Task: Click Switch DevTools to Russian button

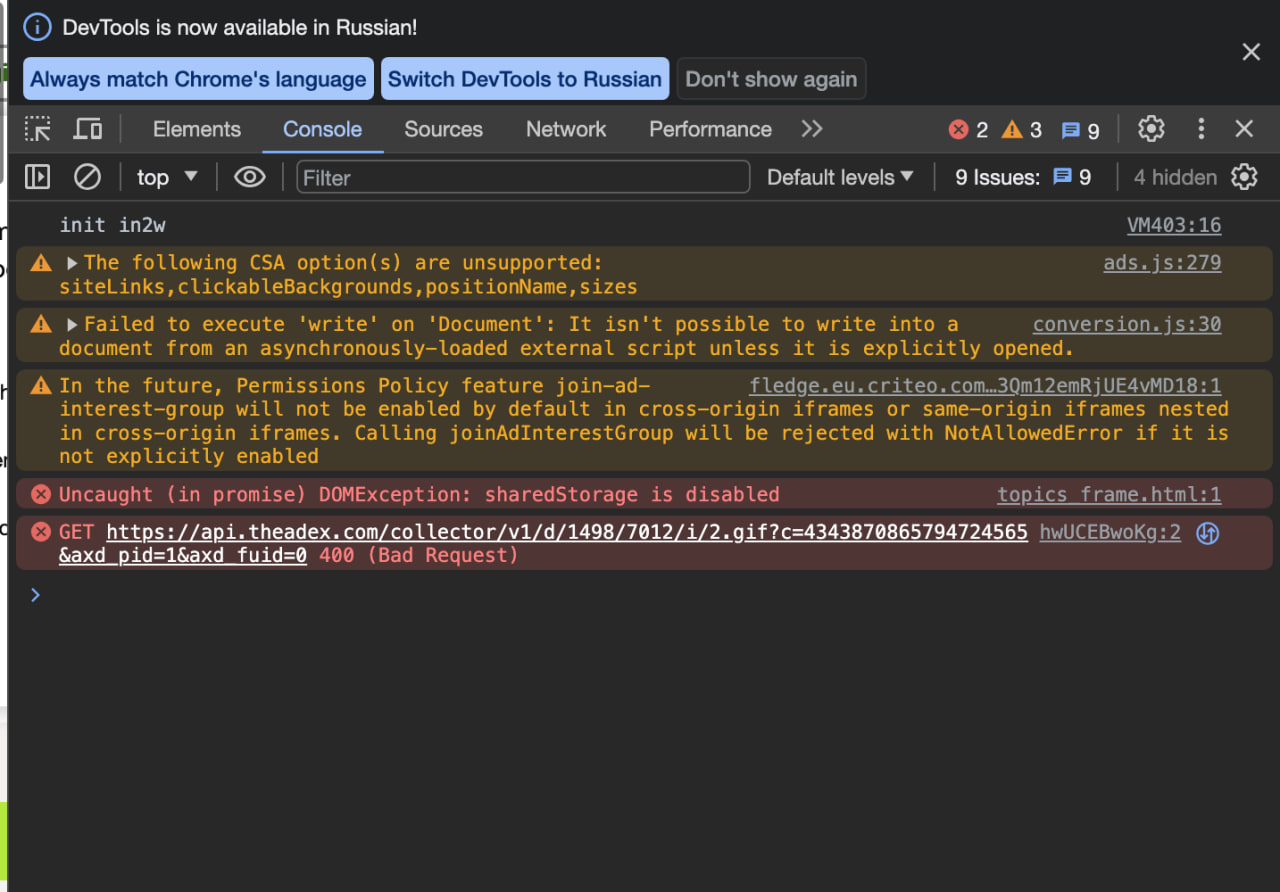Action: click(x=525, y=79)
